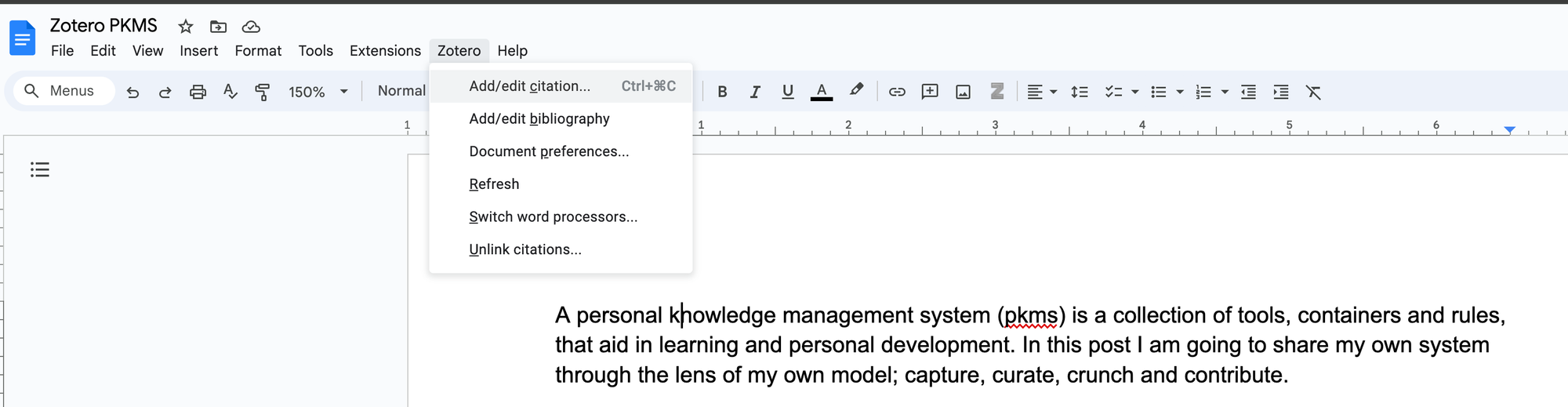Open the highlight color pen
Screen dimensions: 1568x407
point(856,90)
